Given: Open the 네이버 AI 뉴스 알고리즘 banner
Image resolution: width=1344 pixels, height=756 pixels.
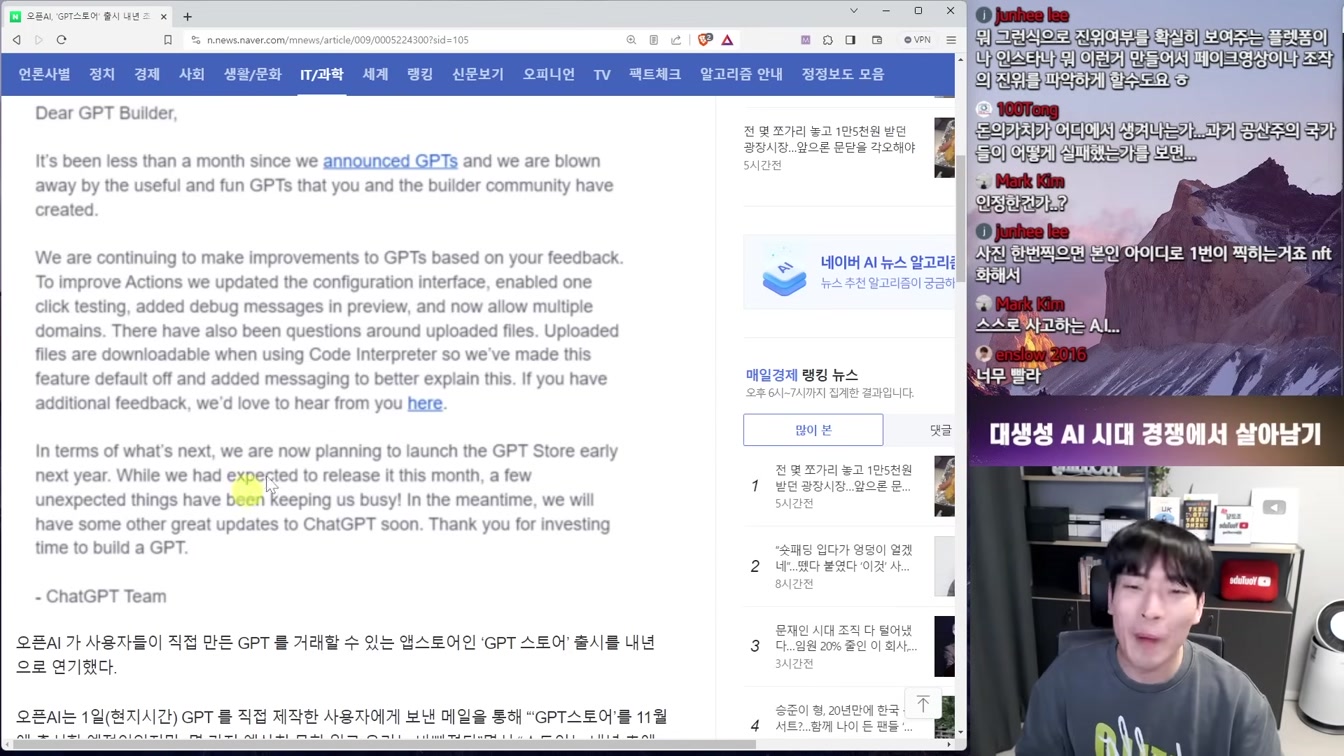Looking at the screenshot, I should click(849, 272).
